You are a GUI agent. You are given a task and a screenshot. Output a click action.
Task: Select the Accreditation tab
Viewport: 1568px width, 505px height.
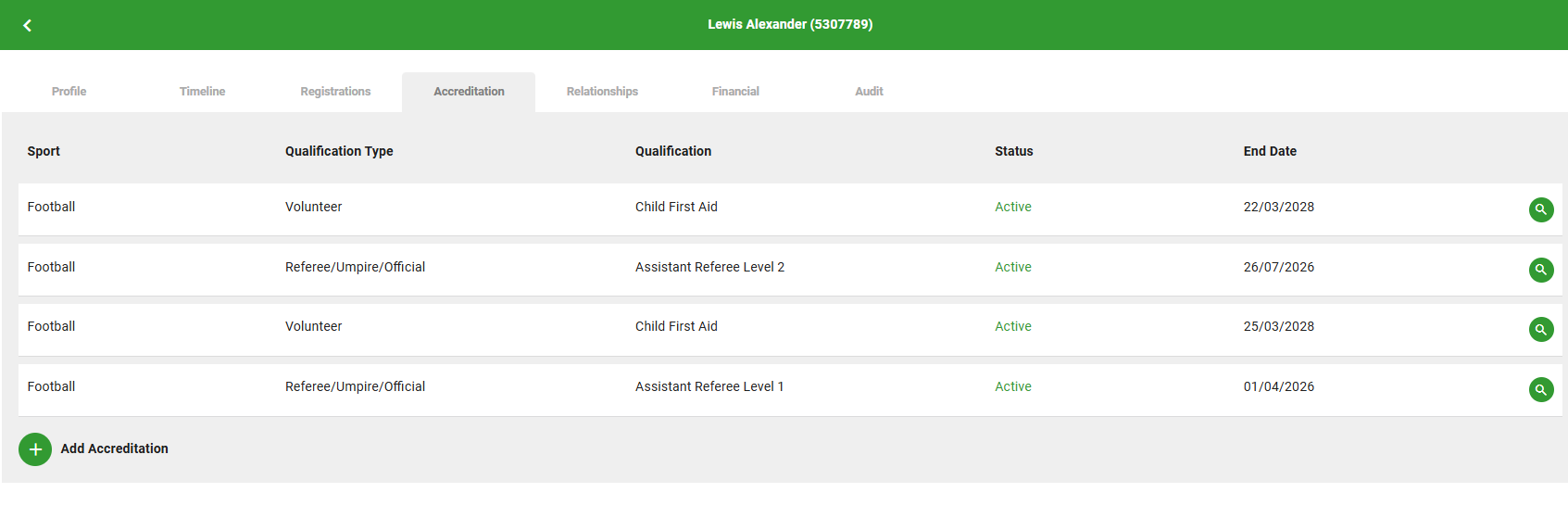[x=469, y=92]
